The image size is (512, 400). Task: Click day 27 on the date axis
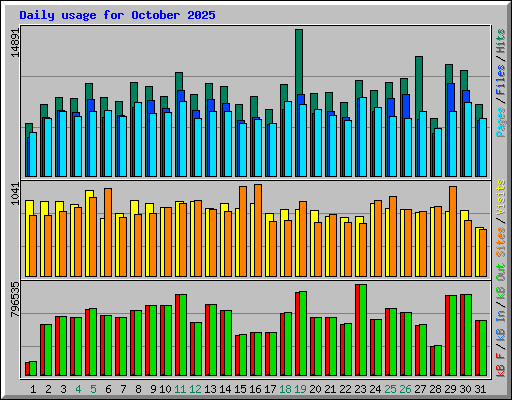pyautogui.click(x=420, y=389)
